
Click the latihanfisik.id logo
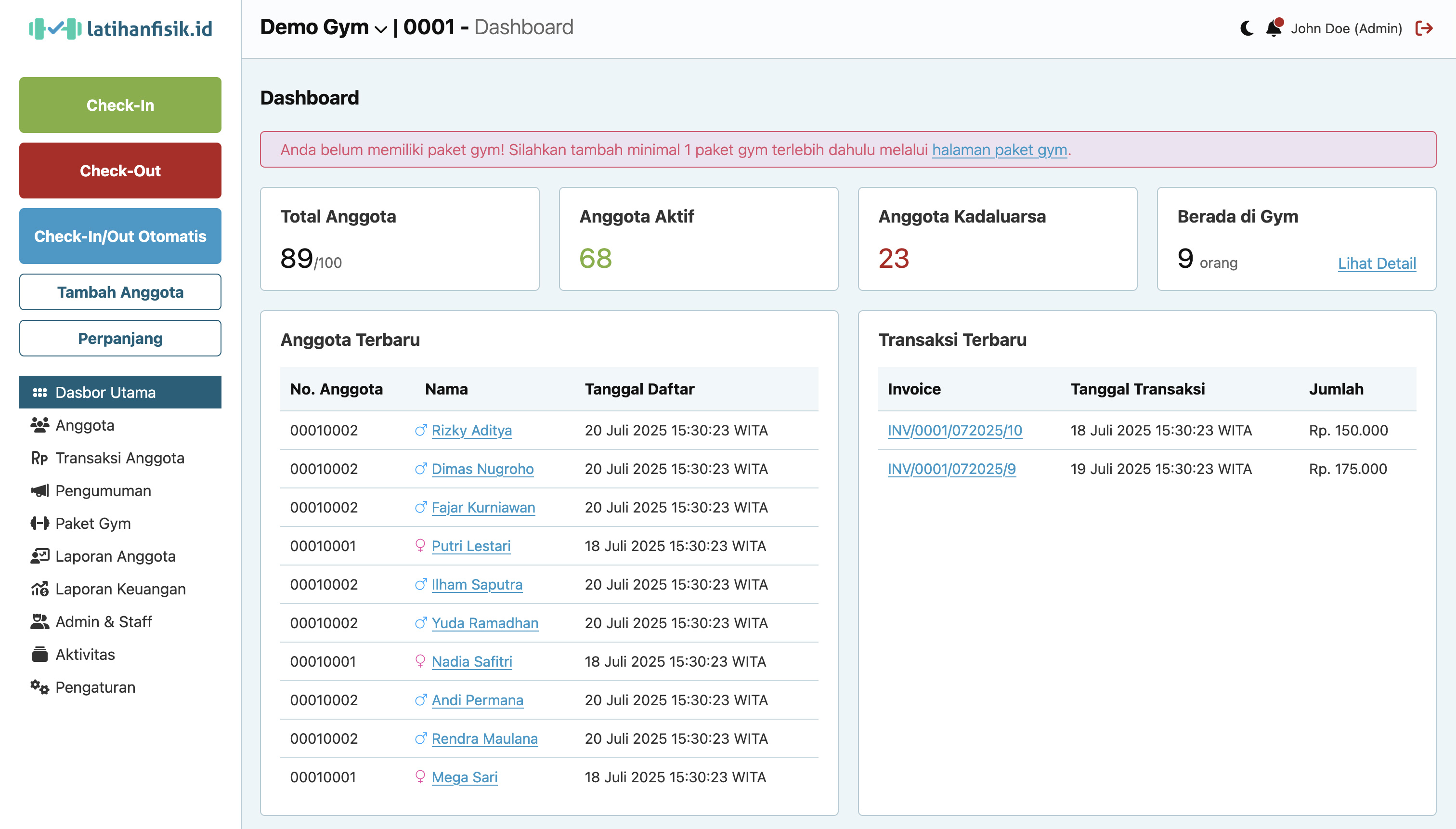[120, 28]
